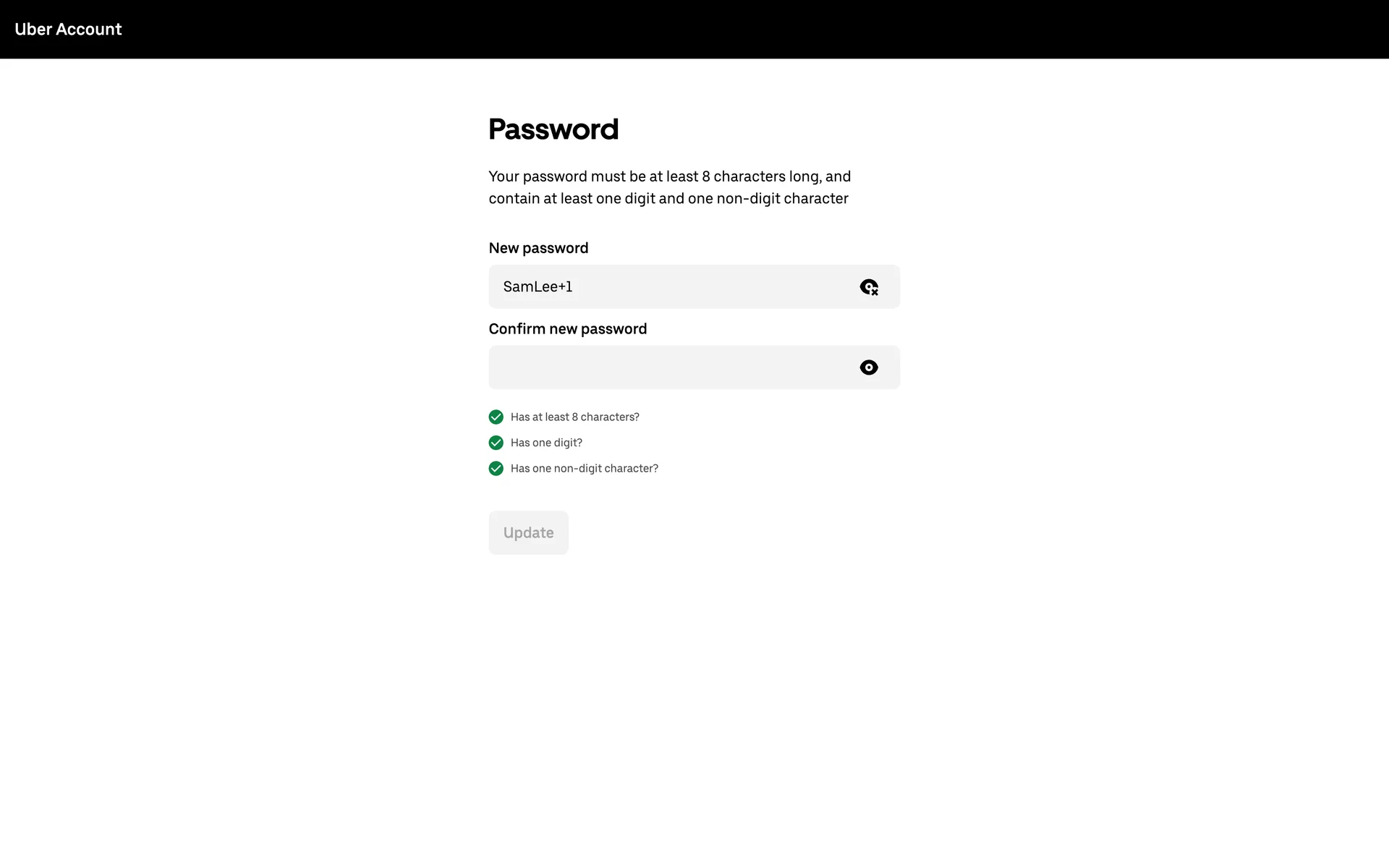The height and width of the screenshot is (868, 1389).
Task: Click green check beside non-digit character rule
Action: (x=496, y=469)
